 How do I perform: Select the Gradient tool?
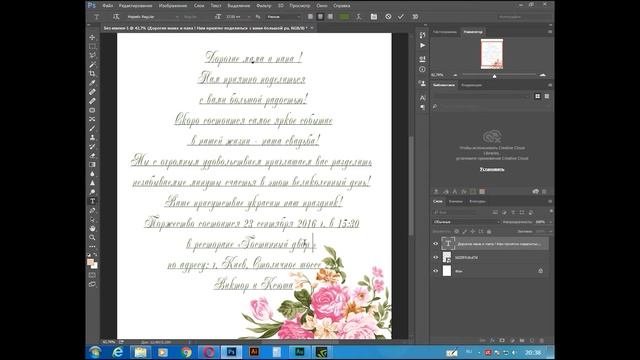click(92, 164)
